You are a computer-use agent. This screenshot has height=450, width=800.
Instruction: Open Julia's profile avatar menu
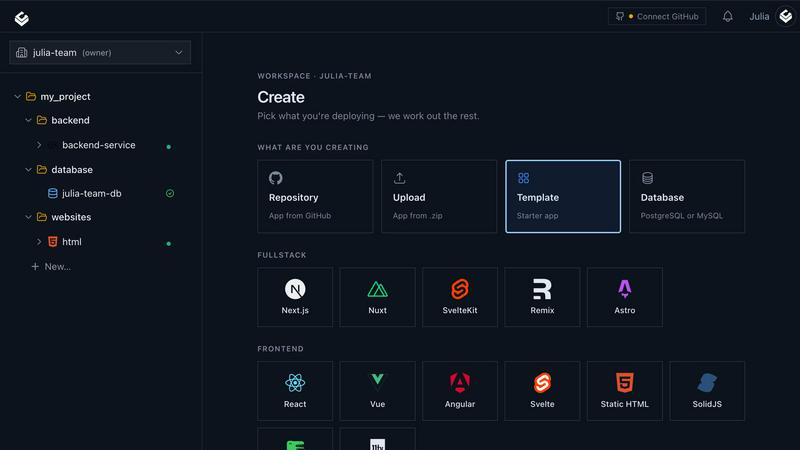point(786,16)
